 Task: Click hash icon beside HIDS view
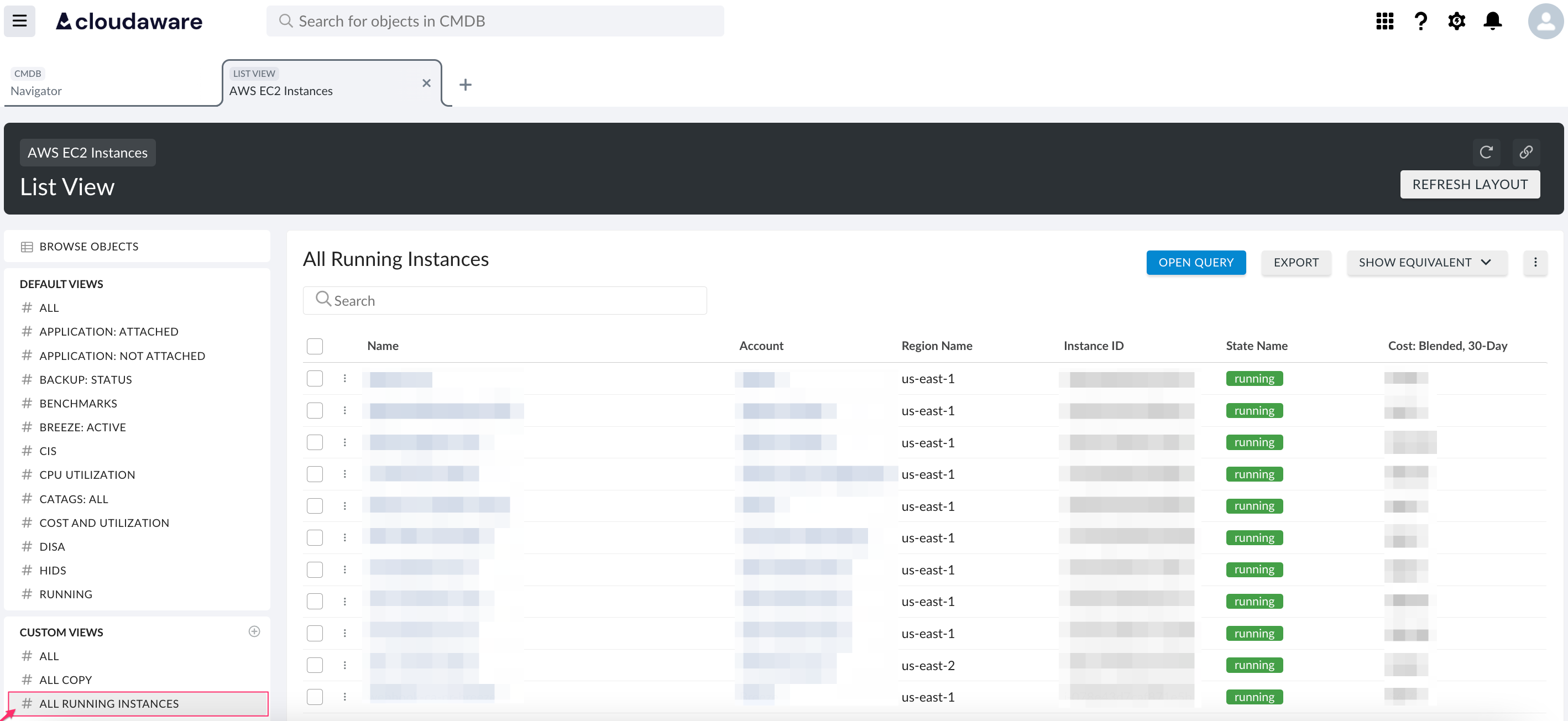tap(27, 570)
